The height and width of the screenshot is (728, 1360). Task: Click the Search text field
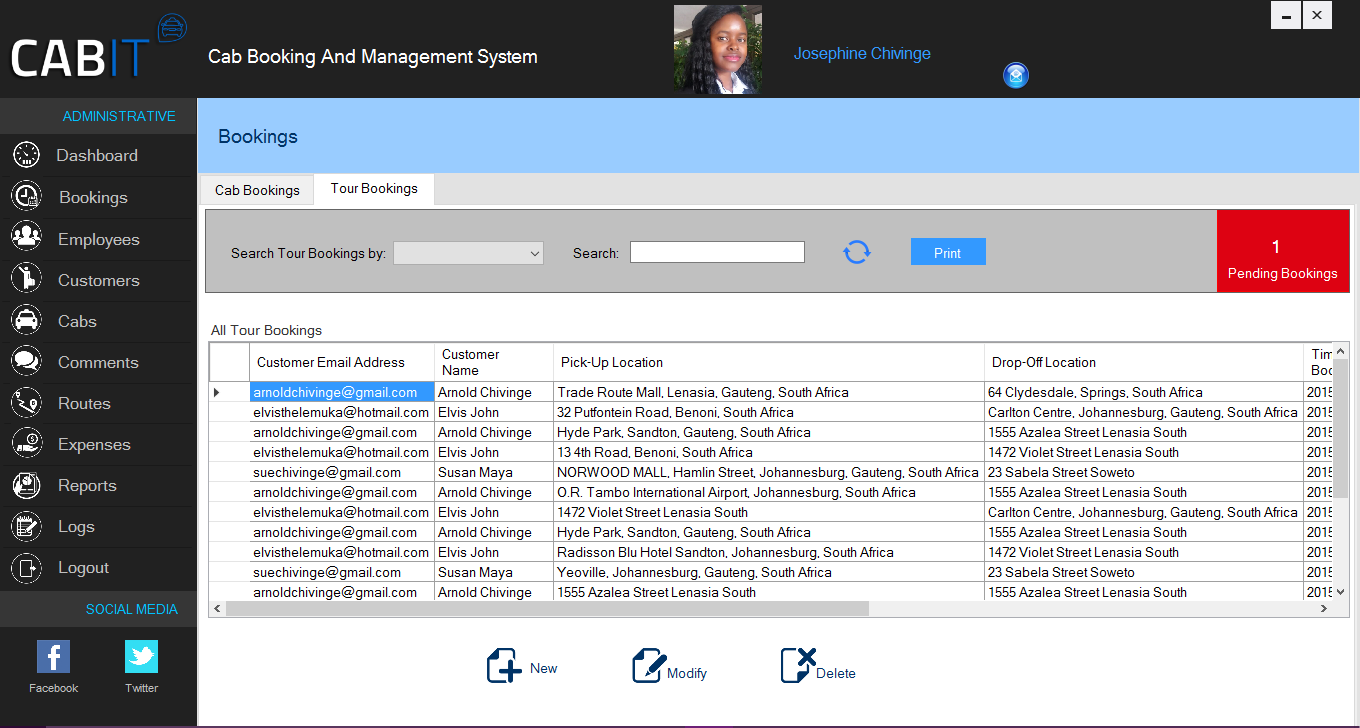(x=717, y=252)
